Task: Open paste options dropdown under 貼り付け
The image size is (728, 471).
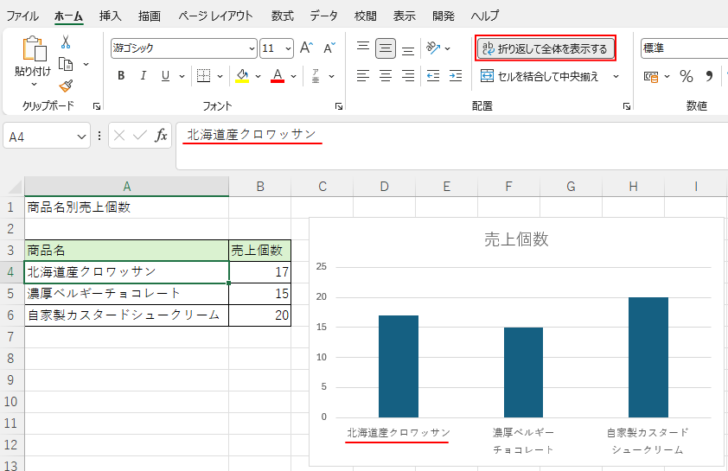Action: [33, 84]
